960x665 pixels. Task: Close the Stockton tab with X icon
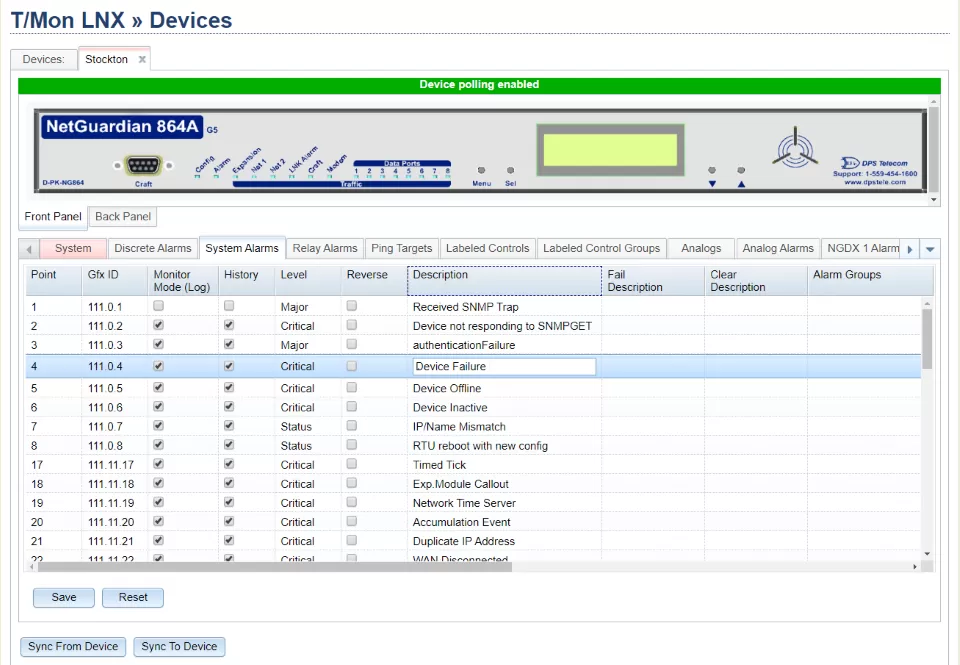pyautogui.click(x=142, y=60)
